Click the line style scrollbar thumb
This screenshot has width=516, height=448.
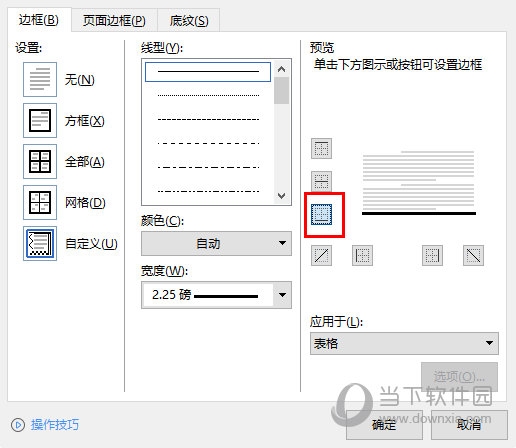[282, 91]
